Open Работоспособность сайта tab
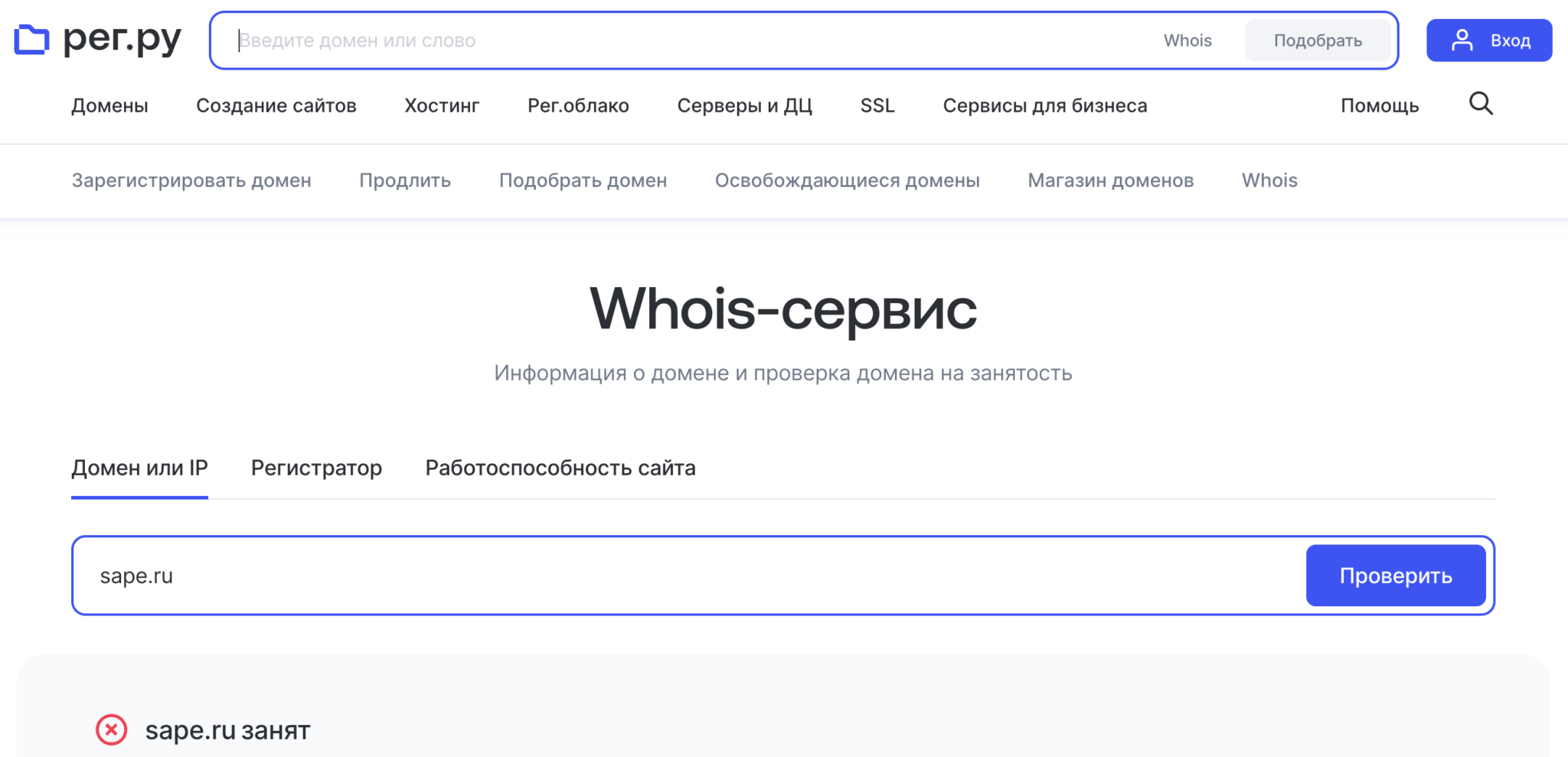1568x757 pixels. (x=560, y=468)
